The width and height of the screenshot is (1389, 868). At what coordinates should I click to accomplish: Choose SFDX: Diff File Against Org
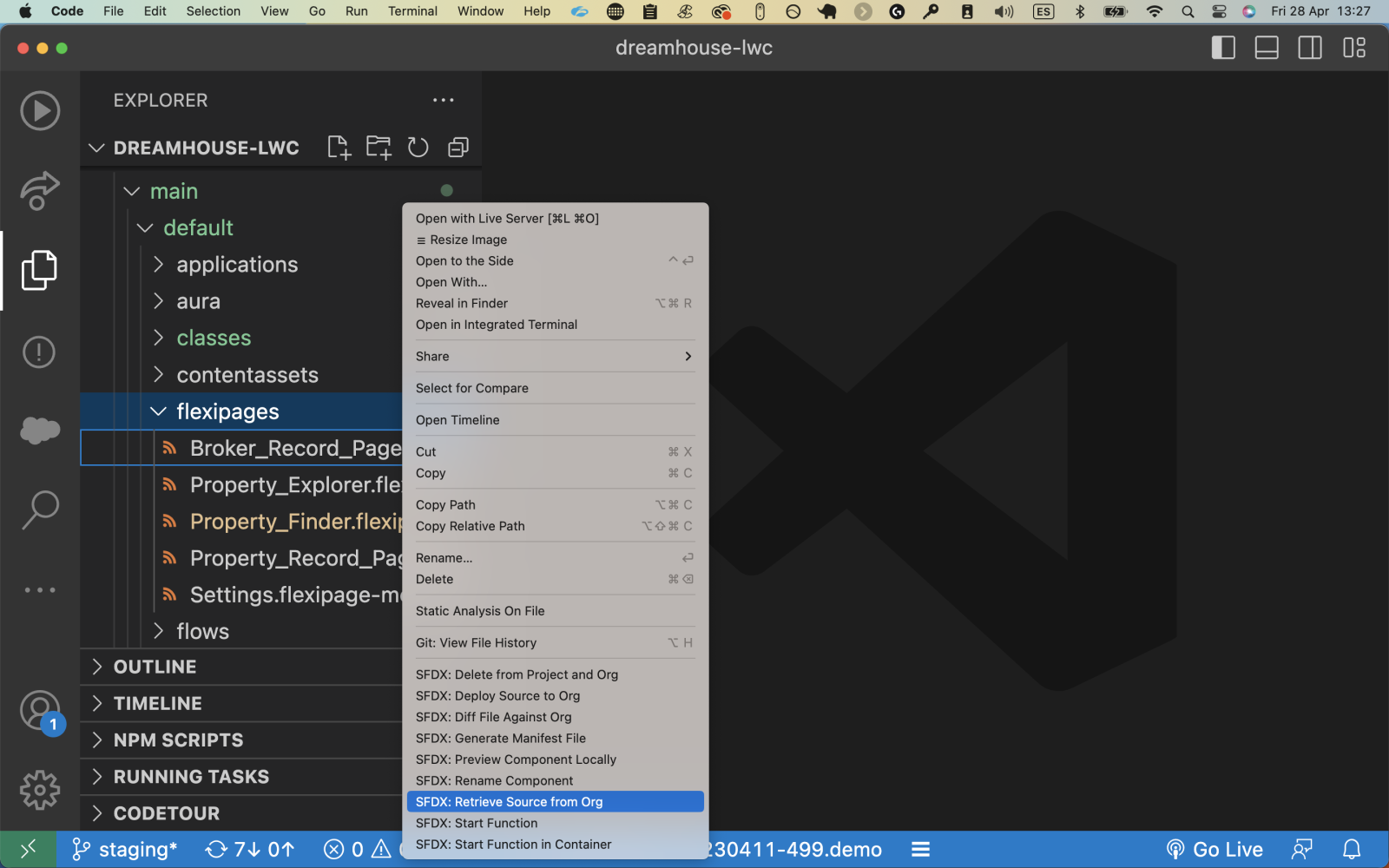(556, 717)
